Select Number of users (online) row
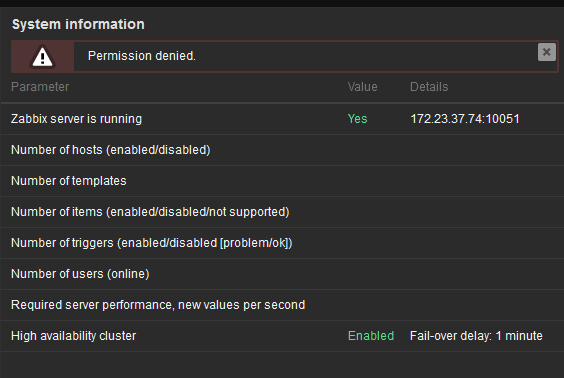The image size is (564, 378). 282,274
